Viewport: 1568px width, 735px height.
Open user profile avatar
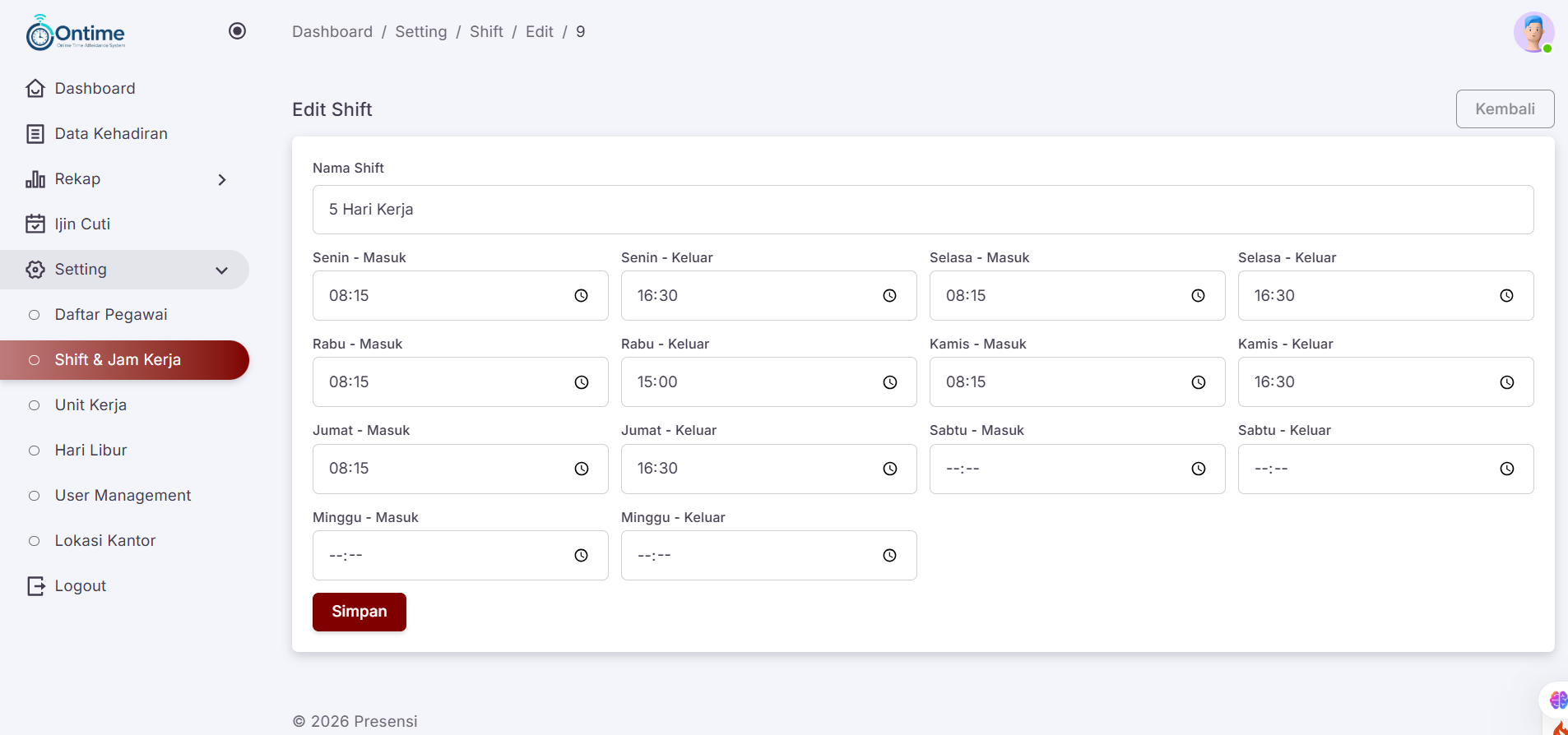click(1533, 33)
